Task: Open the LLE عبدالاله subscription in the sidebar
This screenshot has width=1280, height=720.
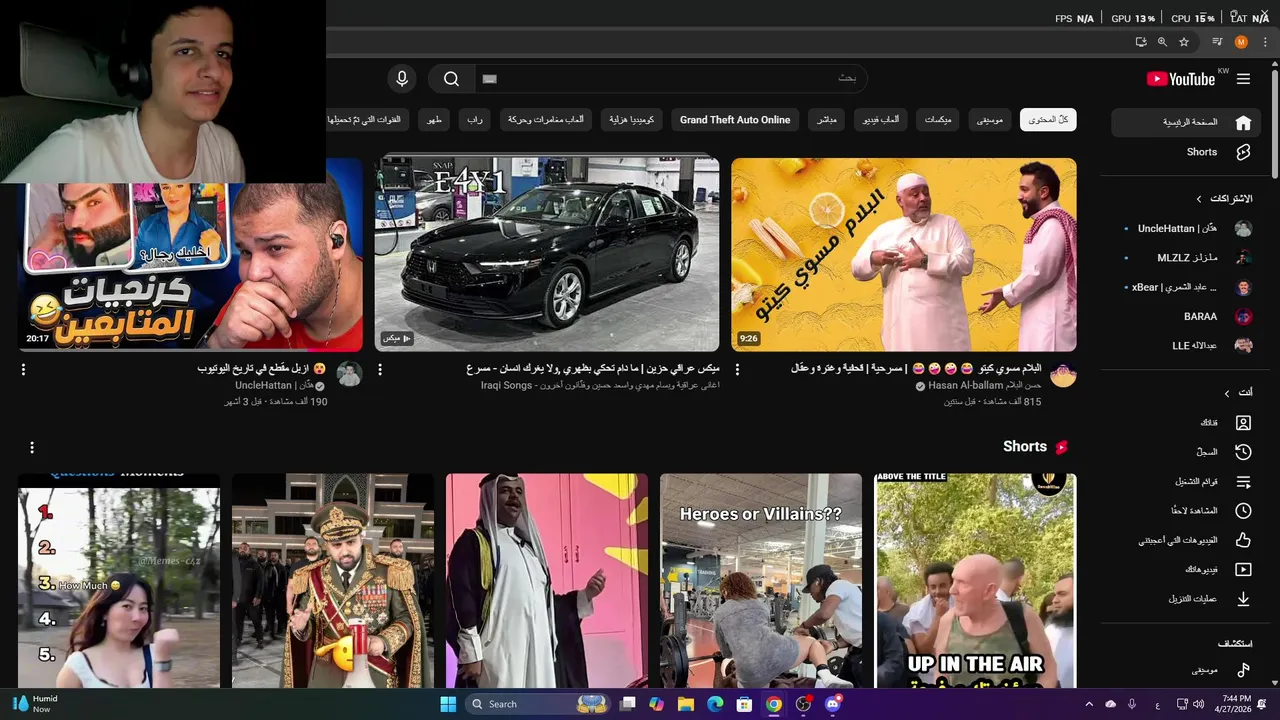Action: tap(1186, 345)
